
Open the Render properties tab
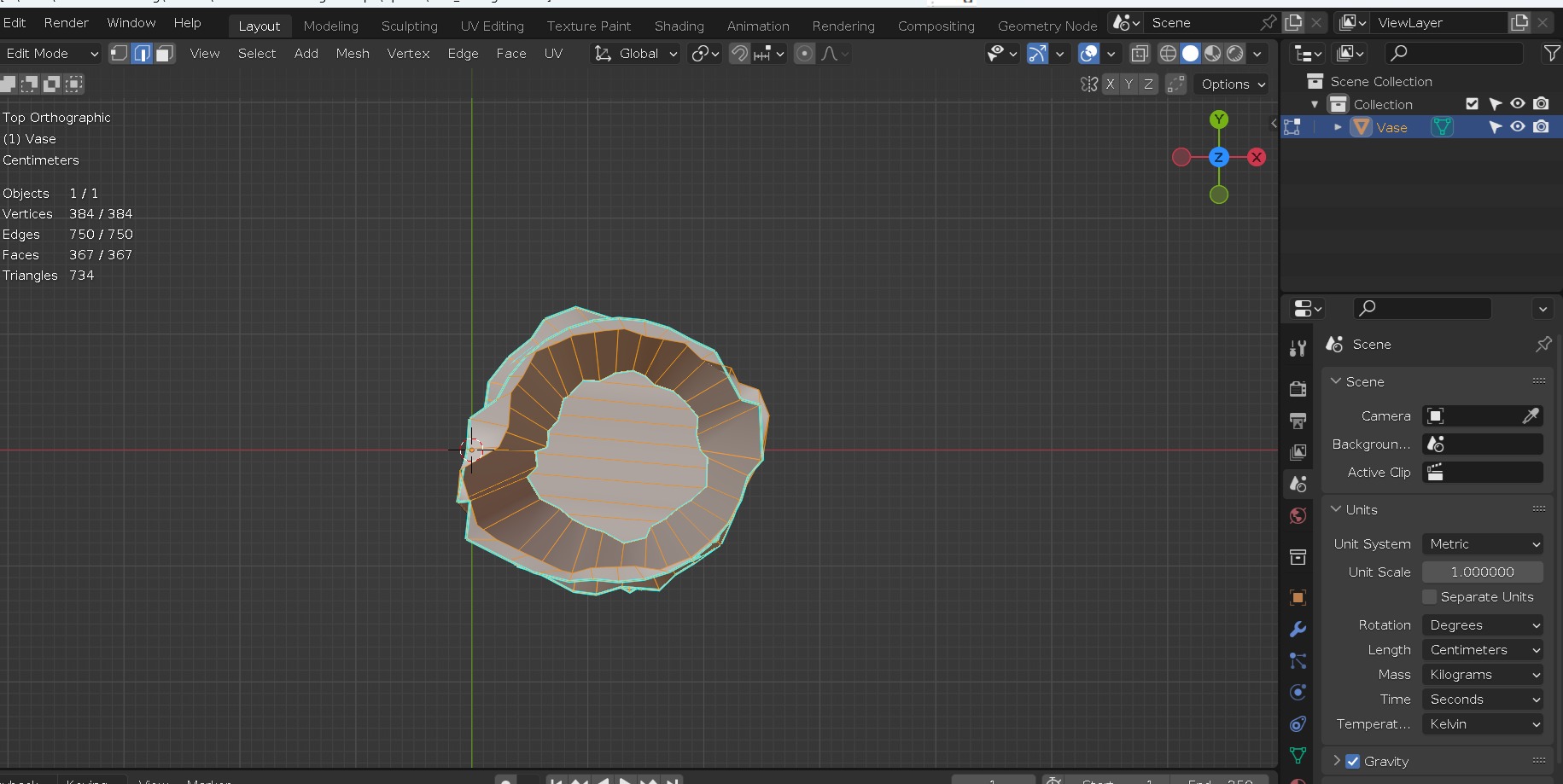click(1298, 389)
